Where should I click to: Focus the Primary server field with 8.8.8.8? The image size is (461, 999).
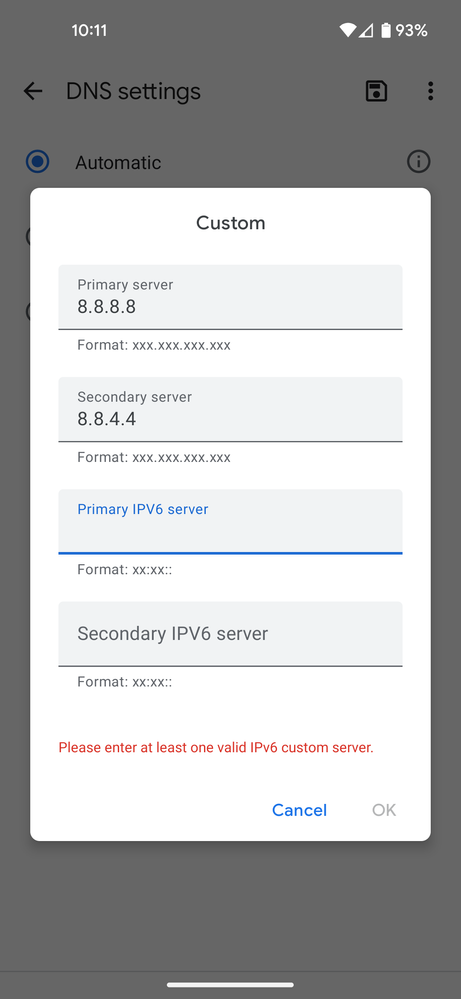tap(230, 298)
